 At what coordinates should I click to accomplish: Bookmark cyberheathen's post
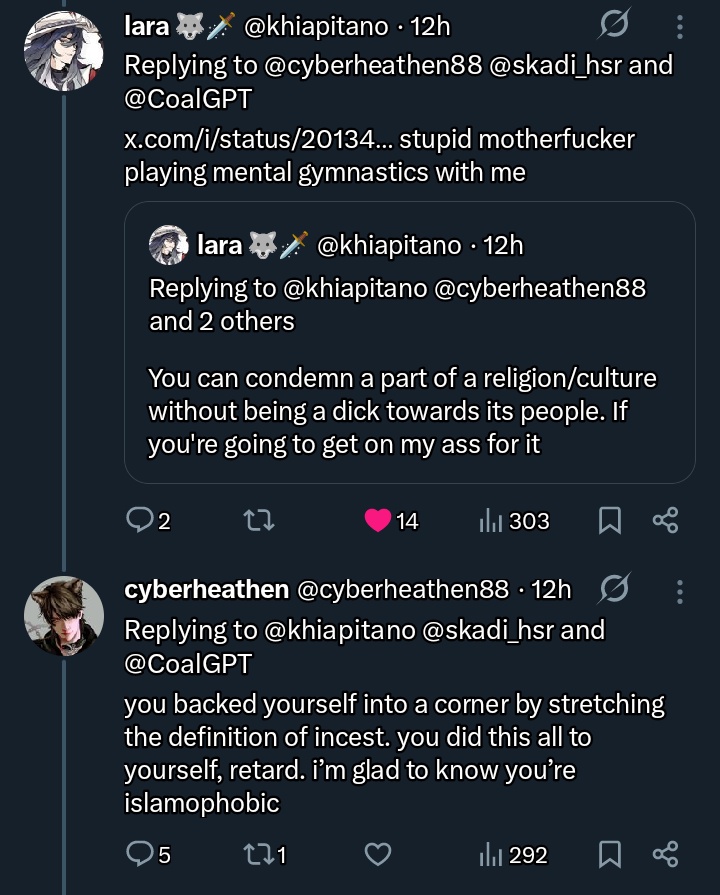pyautogui.click(x=609, y=855)
